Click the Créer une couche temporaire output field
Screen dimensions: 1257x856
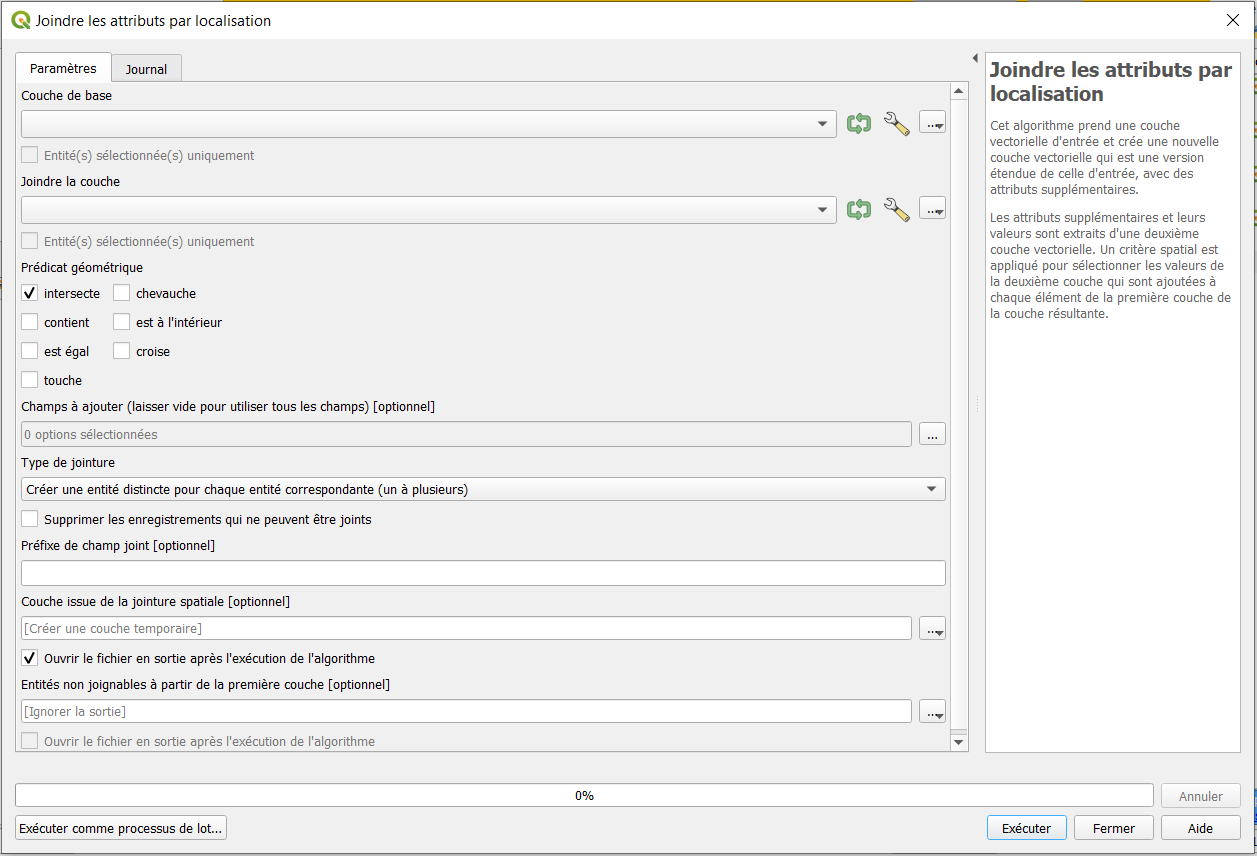(x=466, y=628)
